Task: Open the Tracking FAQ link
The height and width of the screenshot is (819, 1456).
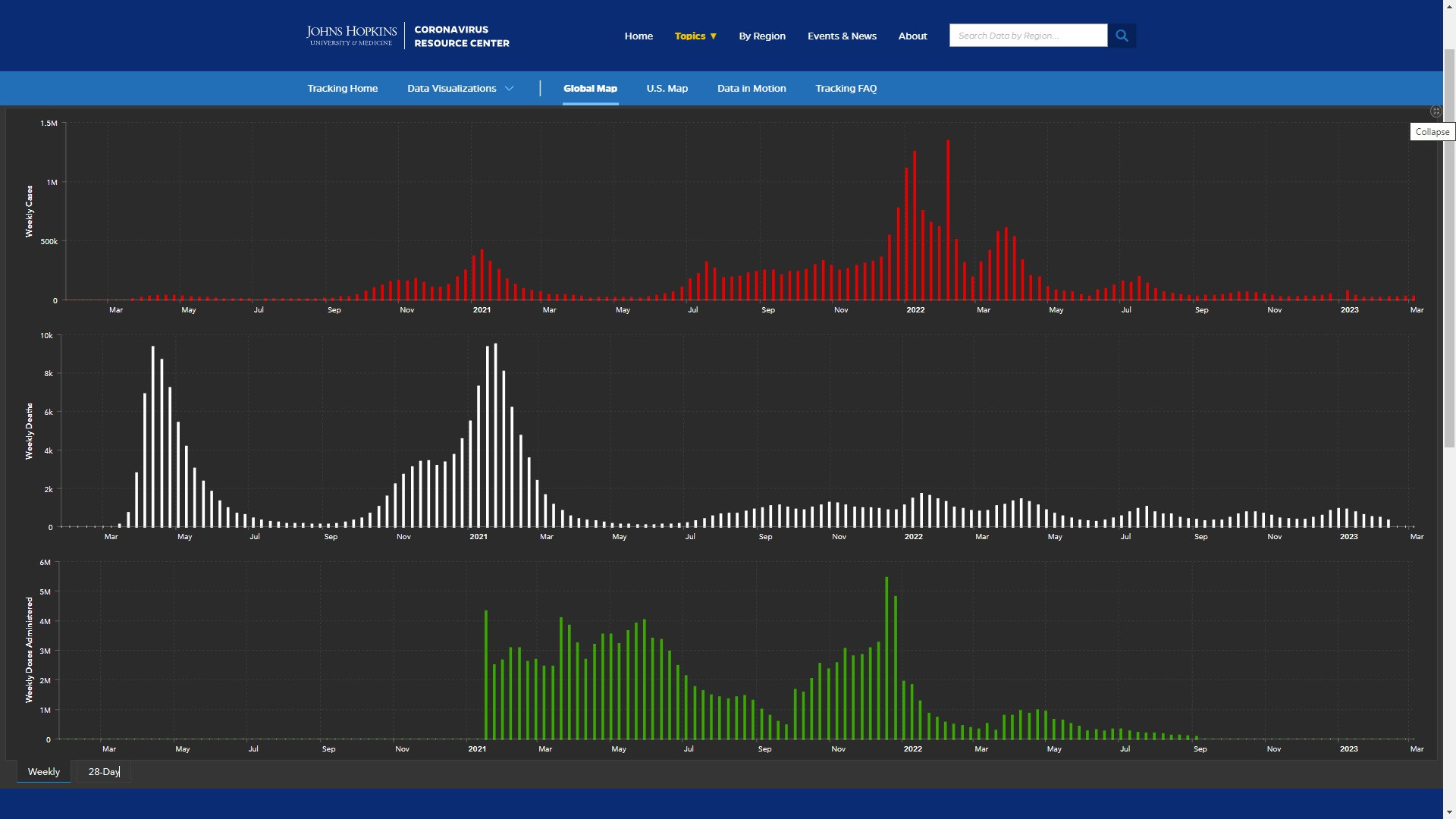Action: (x=846, y=89)
